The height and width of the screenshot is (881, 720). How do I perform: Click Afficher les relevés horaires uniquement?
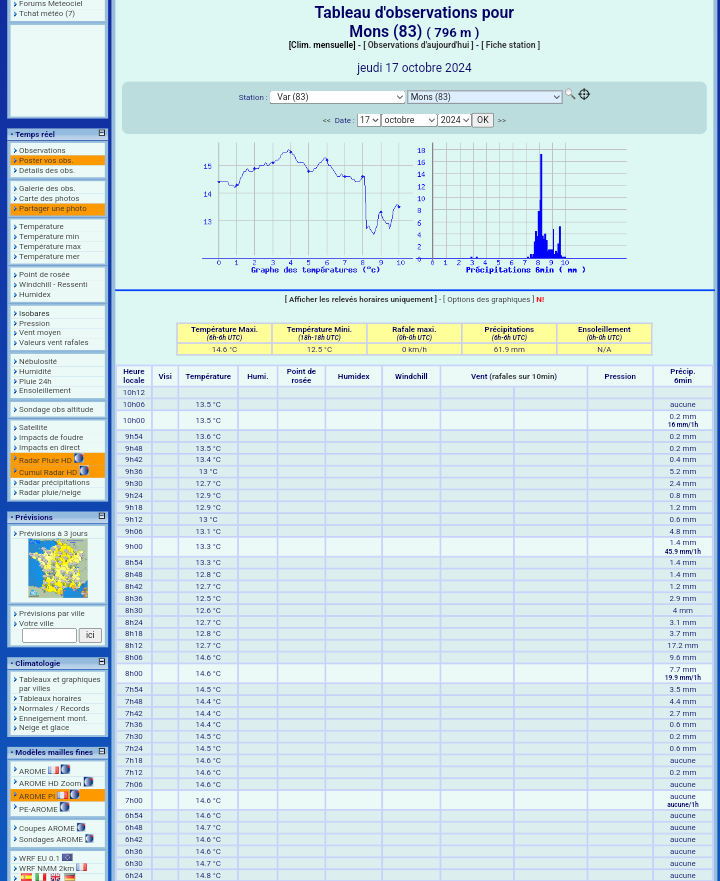point(361,299)
